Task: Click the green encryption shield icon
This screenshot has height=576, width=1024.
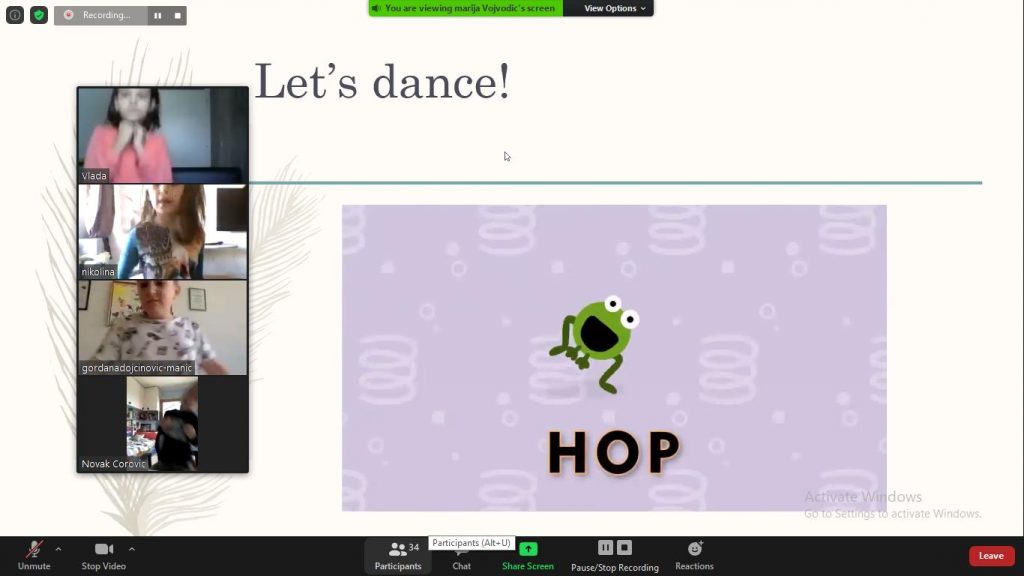Action: [39, 15]
